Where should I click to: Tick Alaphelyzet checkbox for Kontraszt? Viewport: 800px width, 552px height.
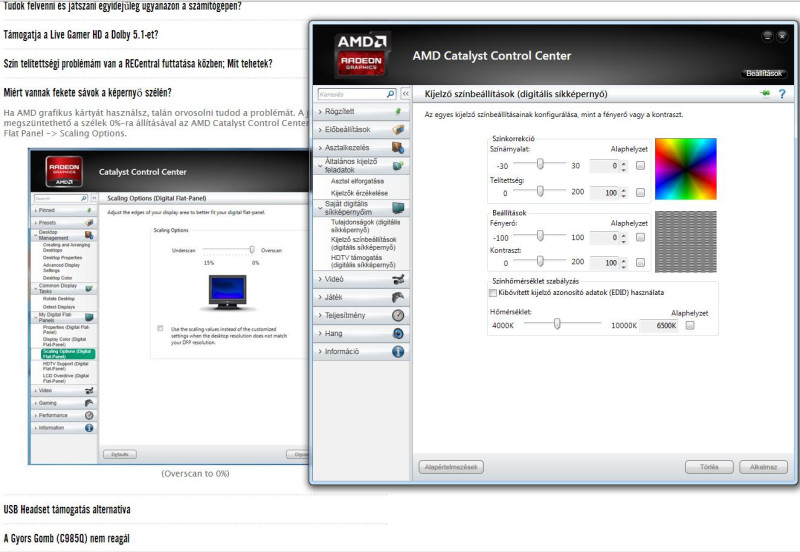click(x=641, y=262)
